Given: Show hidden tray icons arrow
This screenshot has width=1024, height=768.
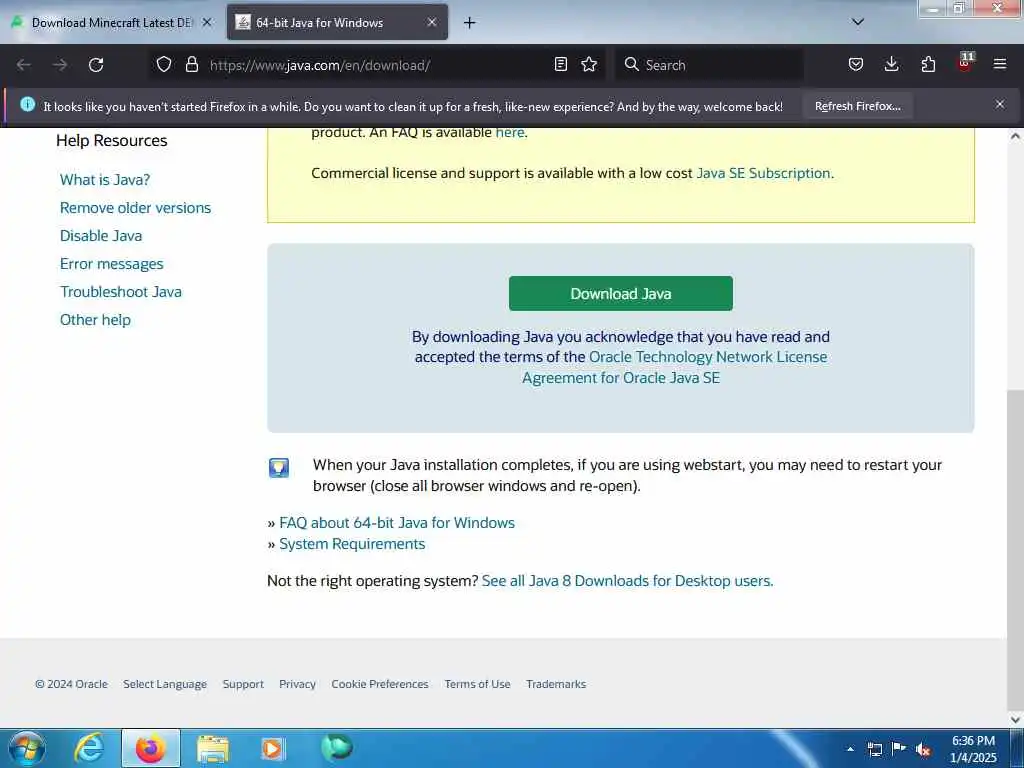Looking at the screenshot, I should click(850, 749).
